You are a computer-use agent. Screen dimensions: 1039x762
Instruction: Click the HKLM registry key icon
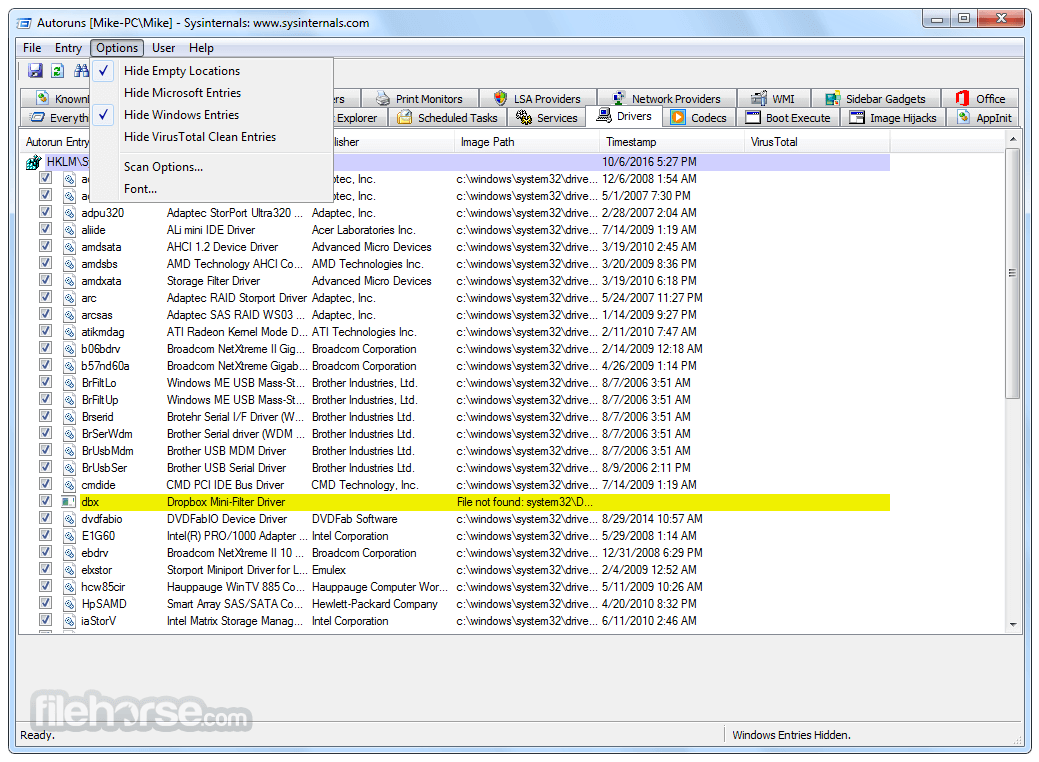tap(33, 162)
